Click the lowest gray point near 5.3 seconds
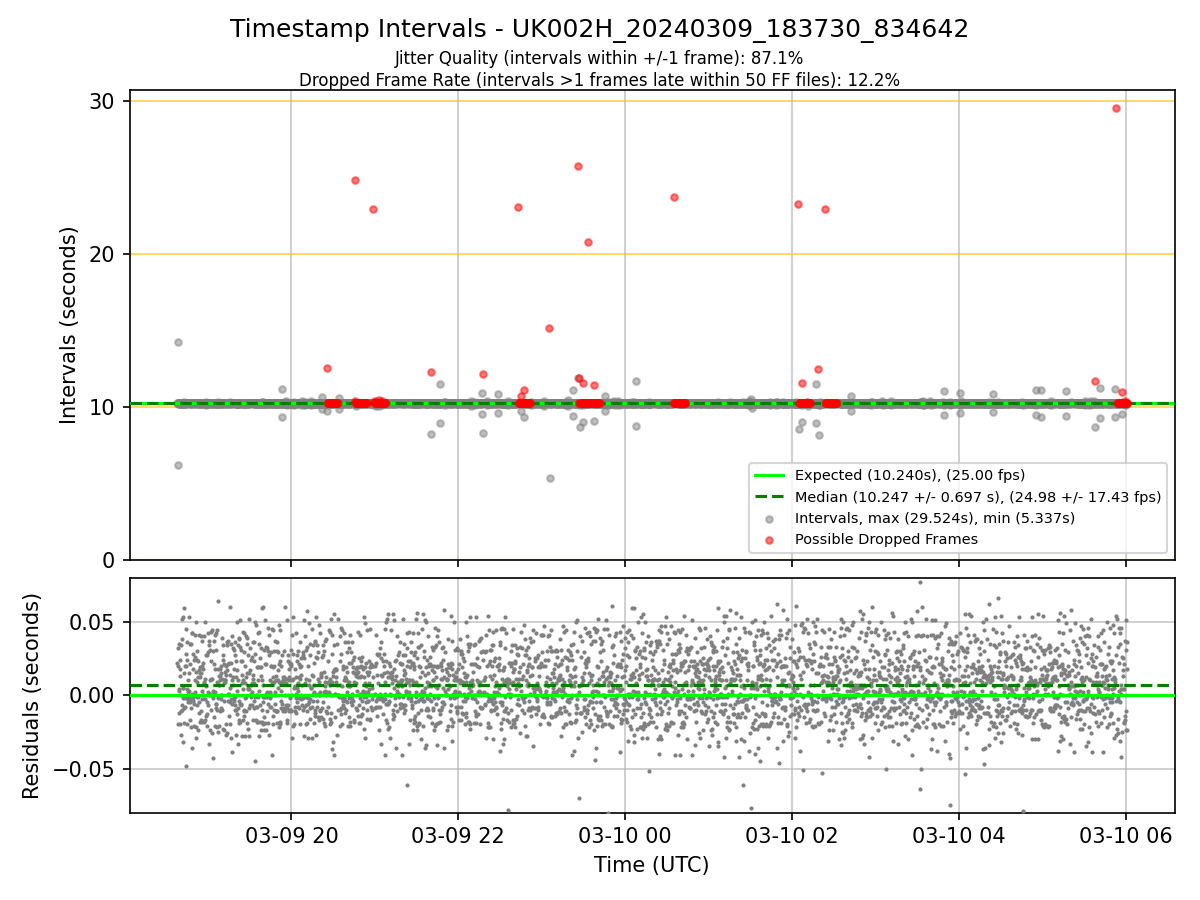 (550, 478)
